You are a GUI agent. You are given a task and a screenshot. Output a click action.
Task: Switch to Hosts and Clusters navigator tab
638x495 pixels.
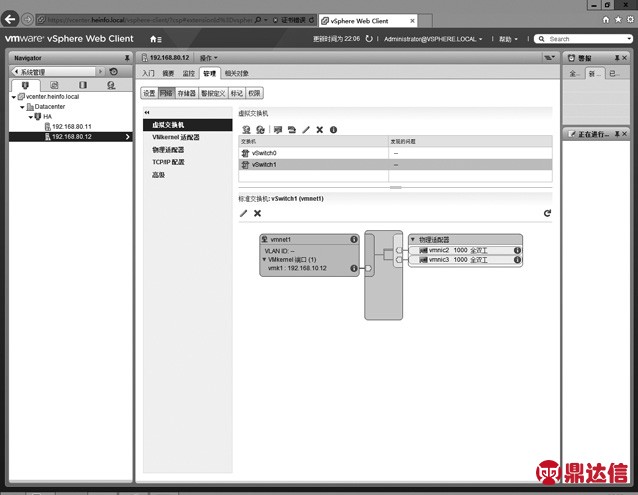(x=25, y=85)
